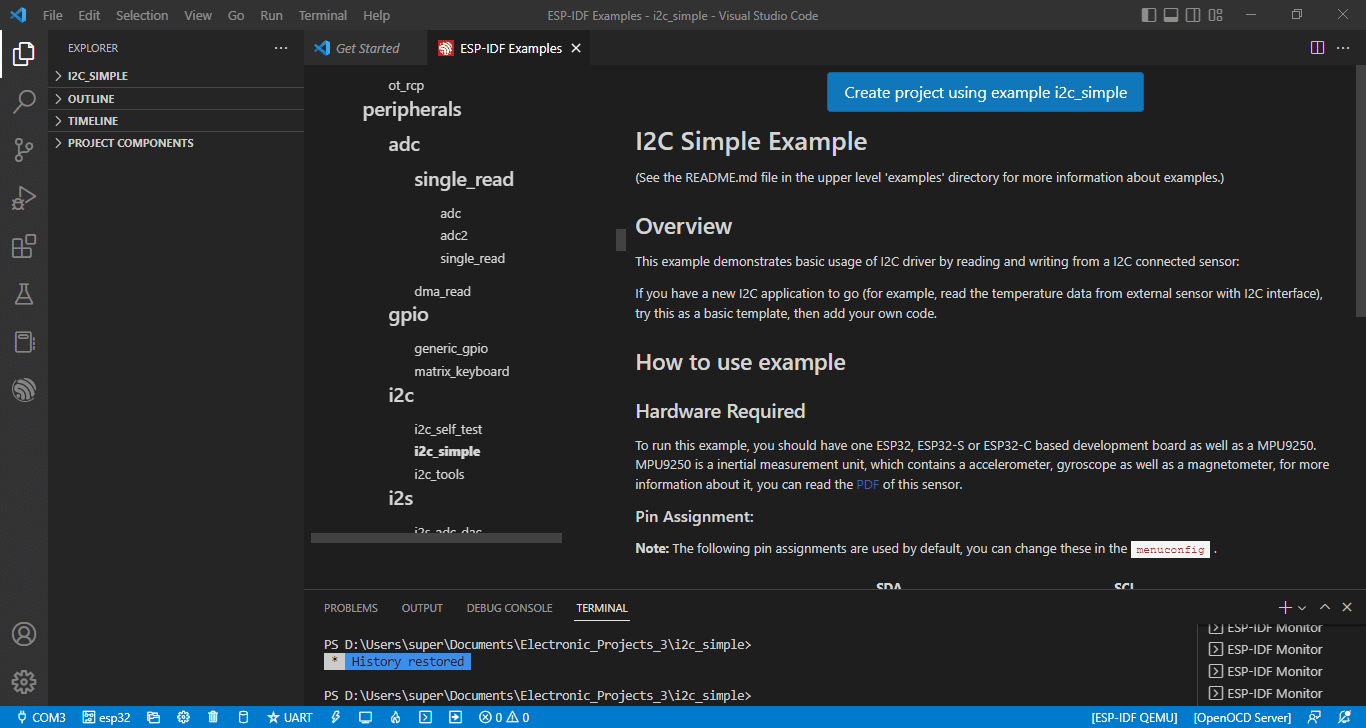Open the Run menu

click(271, 15)
